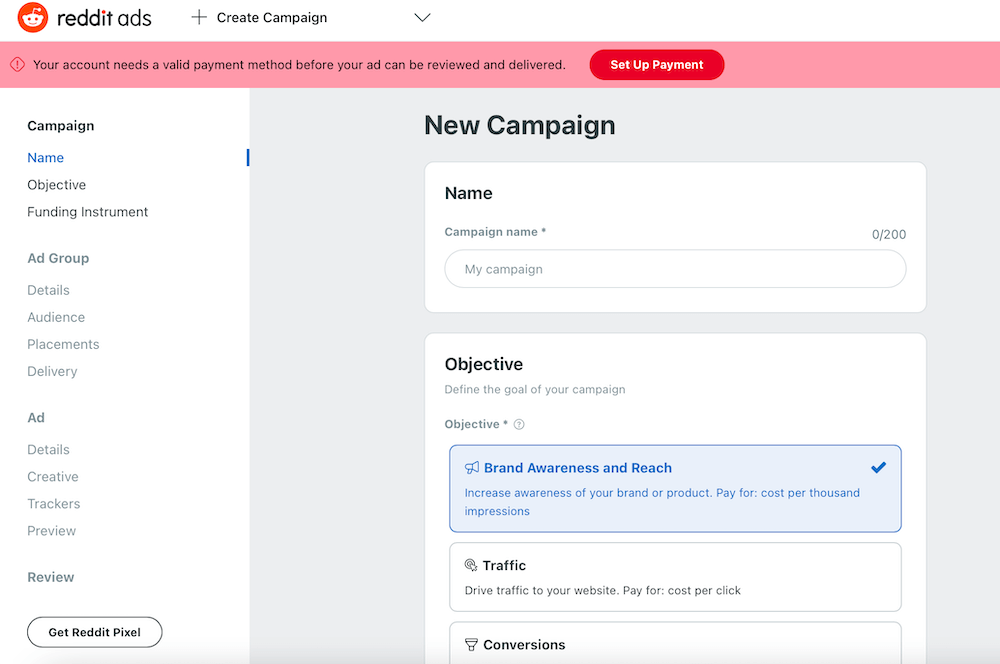Click the 'Campaign name *' field label

point(495,232)
